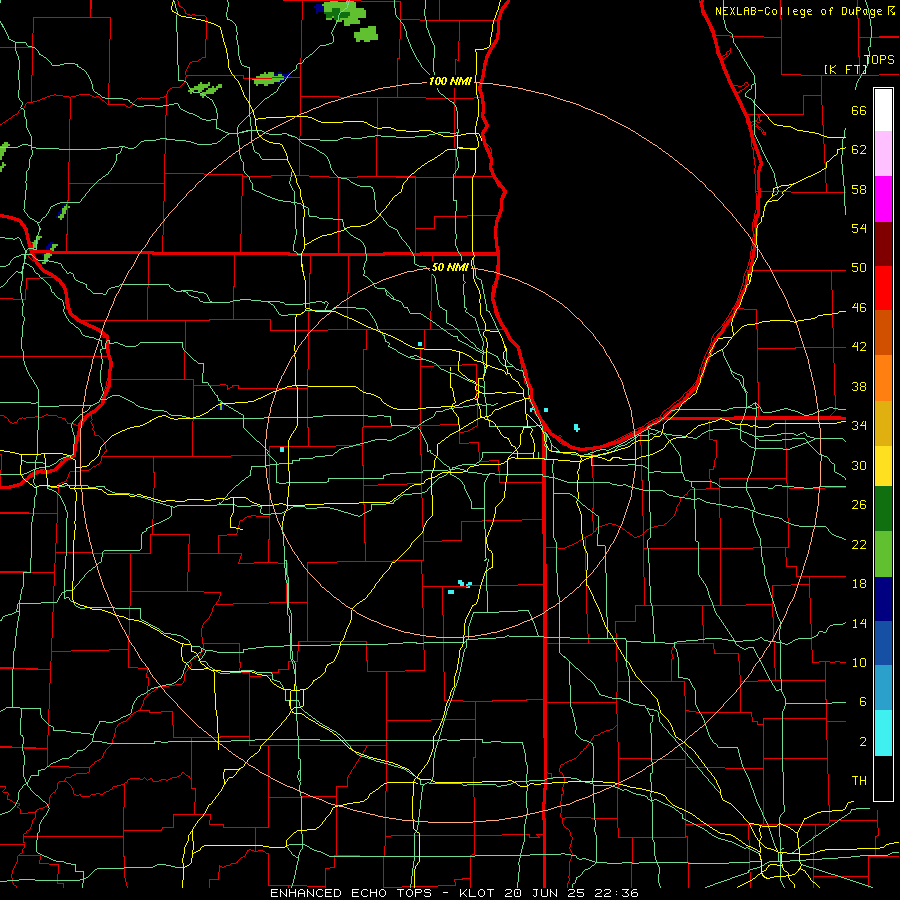This screenshot has height=900, width=900.
Task: Click the '22' legend value
Action: [x=859, y=544]
